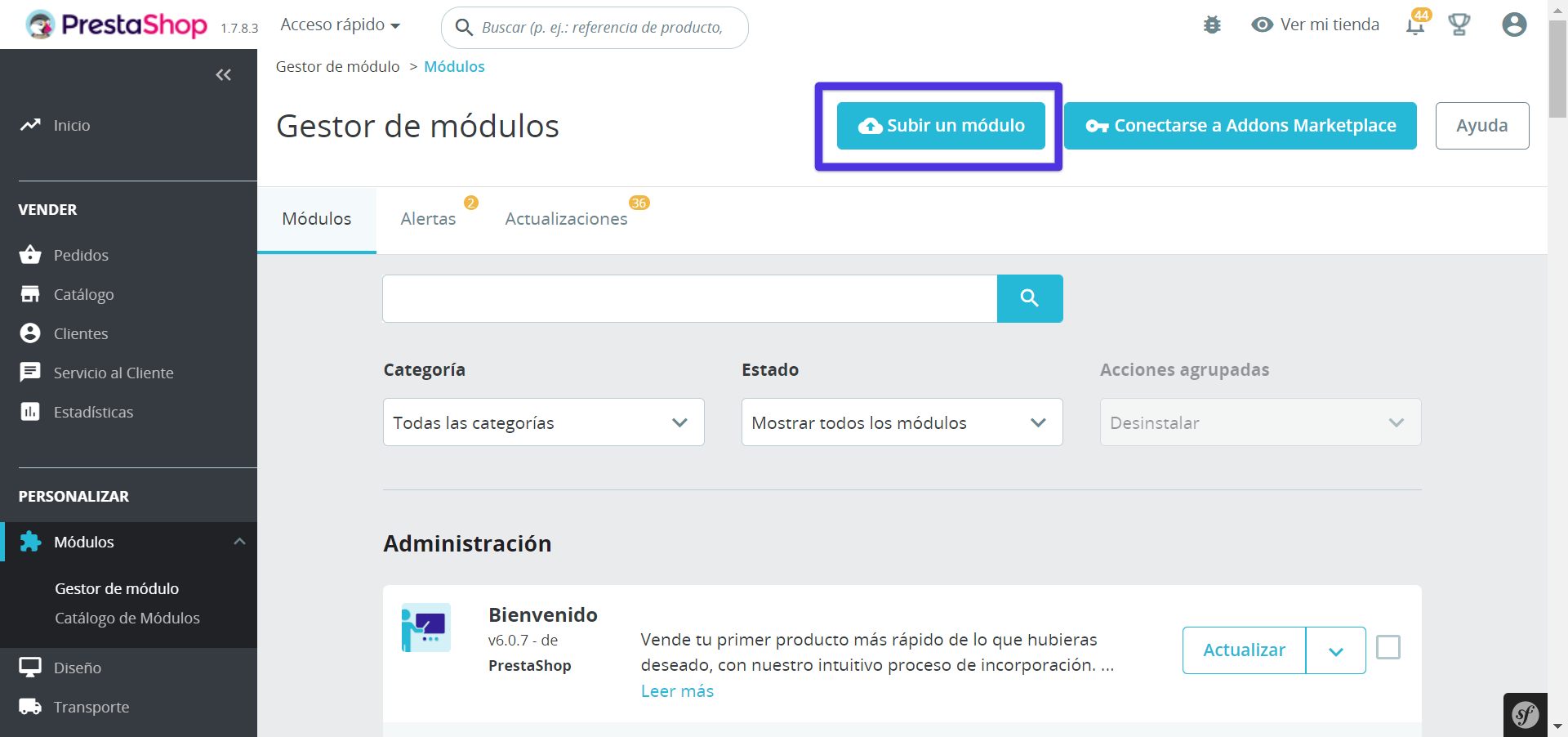Image resolution: width=1568 pixels, height=737 pixels.
Task: Click the blue module search button
Action: pos(1030,298)
